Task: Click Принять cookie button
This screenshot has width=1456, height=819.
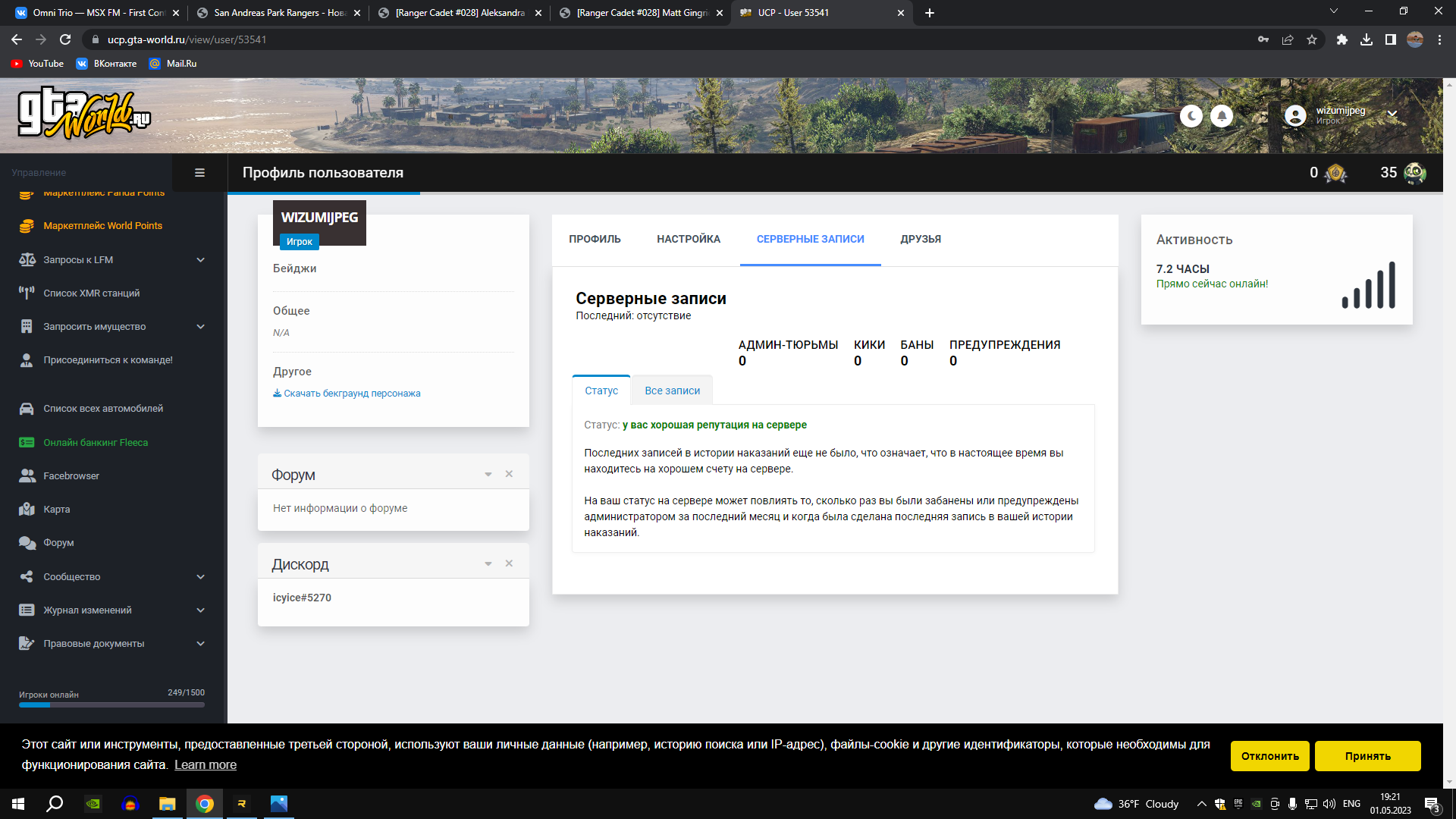Action: [1368, 756]
